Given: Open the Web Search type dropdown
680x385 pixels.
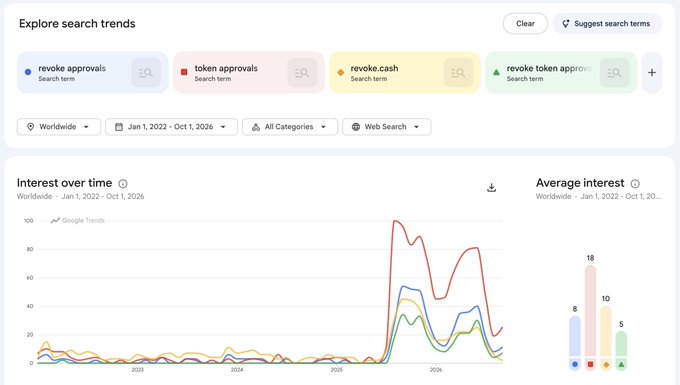Looking at the screenshot, I should [386, 127].
